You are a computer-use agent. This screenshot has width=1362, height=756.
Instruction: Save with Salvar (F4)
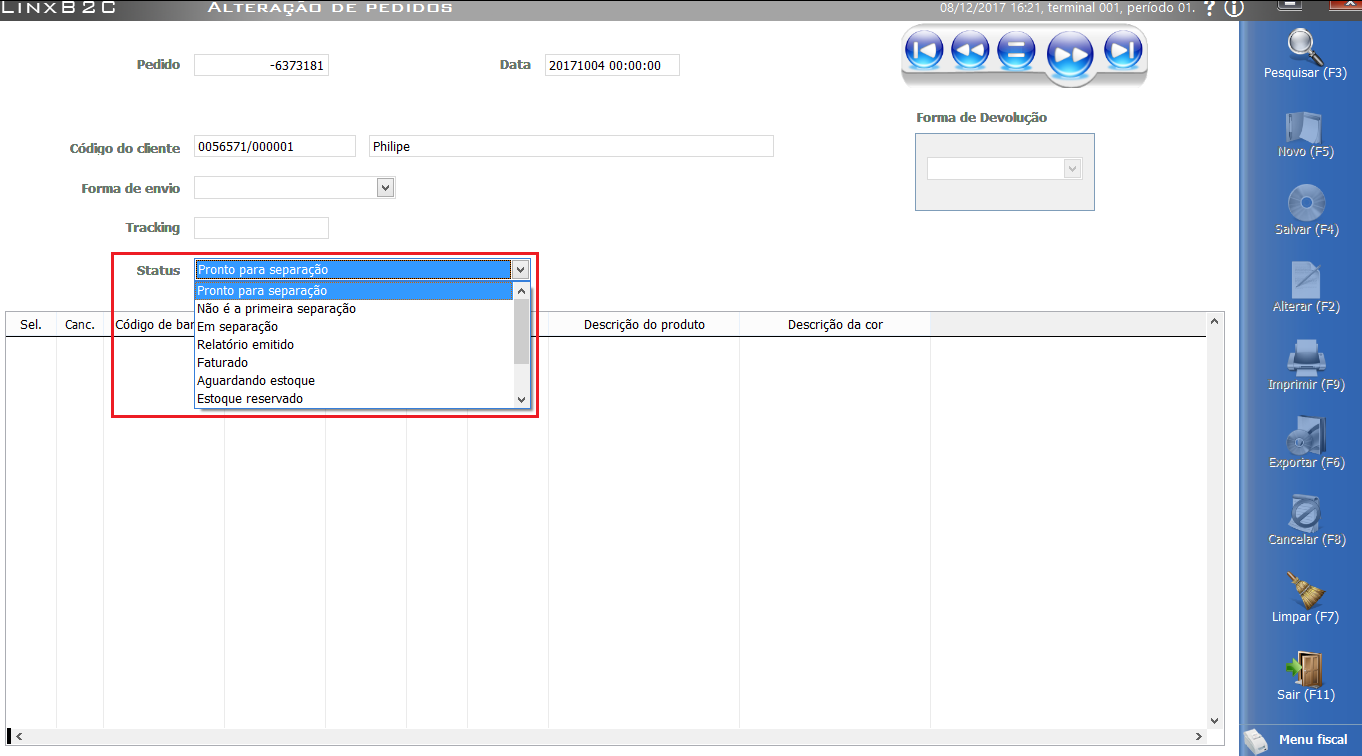click(1306, 211)
